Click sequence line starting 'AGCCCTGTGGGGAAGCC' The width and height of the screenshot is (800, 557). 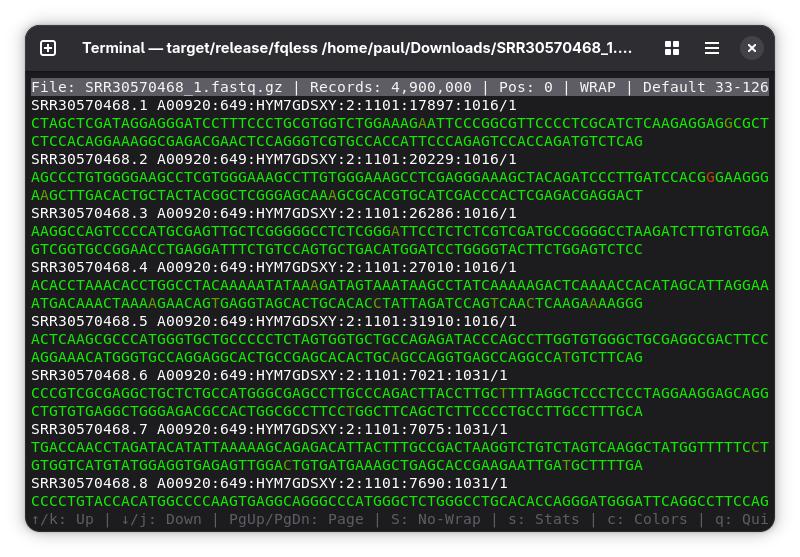(x=399, y=178)
